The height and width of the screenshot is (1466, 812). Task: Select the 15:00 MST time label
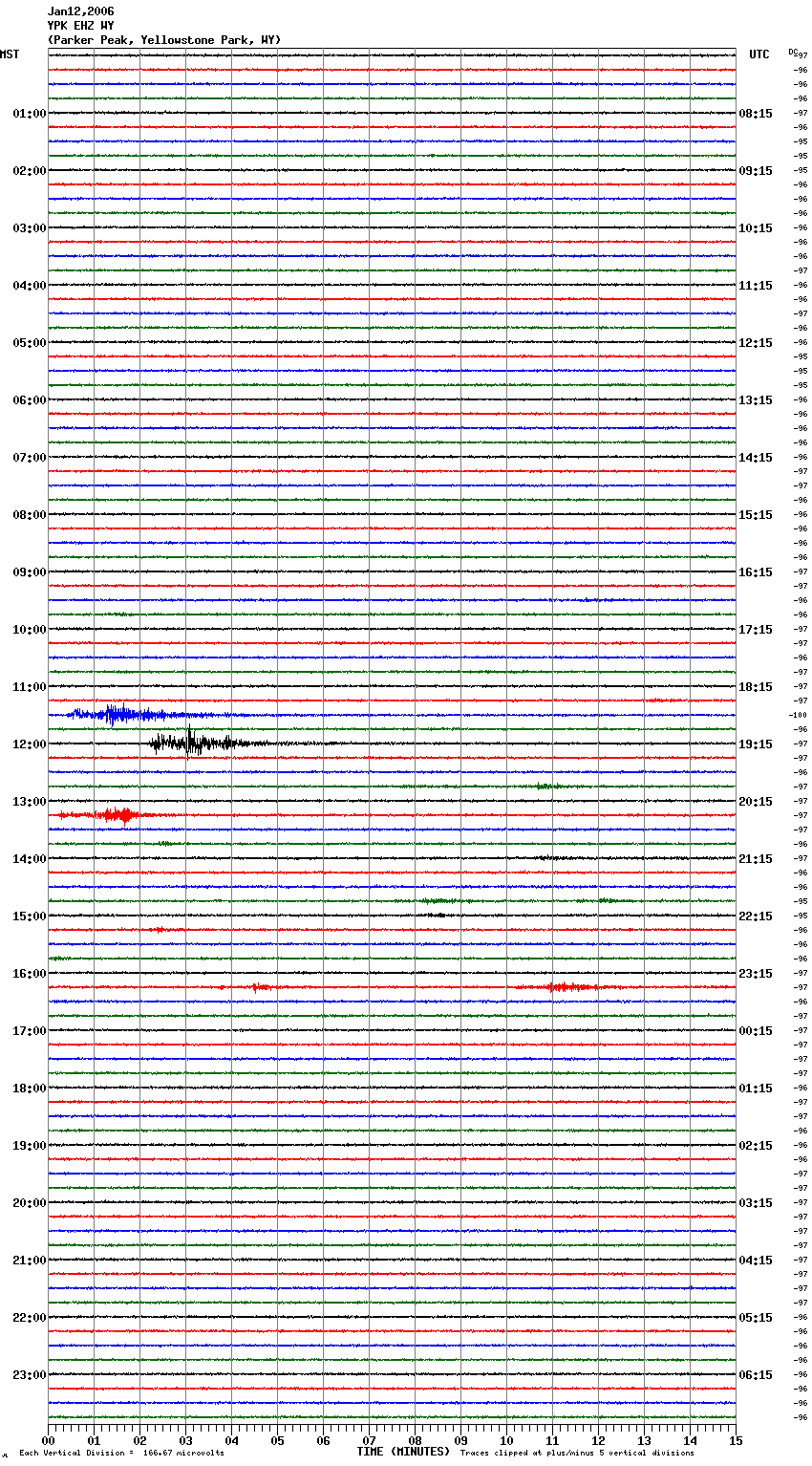[x=30, y=916]
